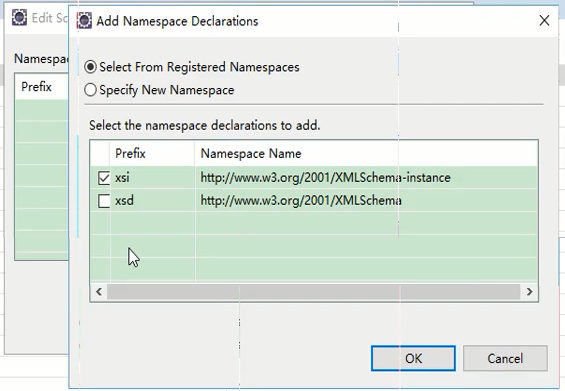Check the xsd namespace checkbox
The width and height of the screenshot is (565, 391).
point(104,201)
